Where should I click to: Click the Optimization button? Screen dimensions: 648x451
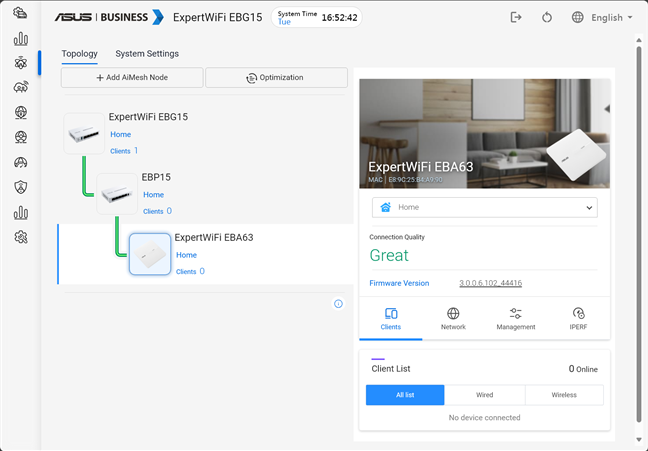click(x=276, y=77)
